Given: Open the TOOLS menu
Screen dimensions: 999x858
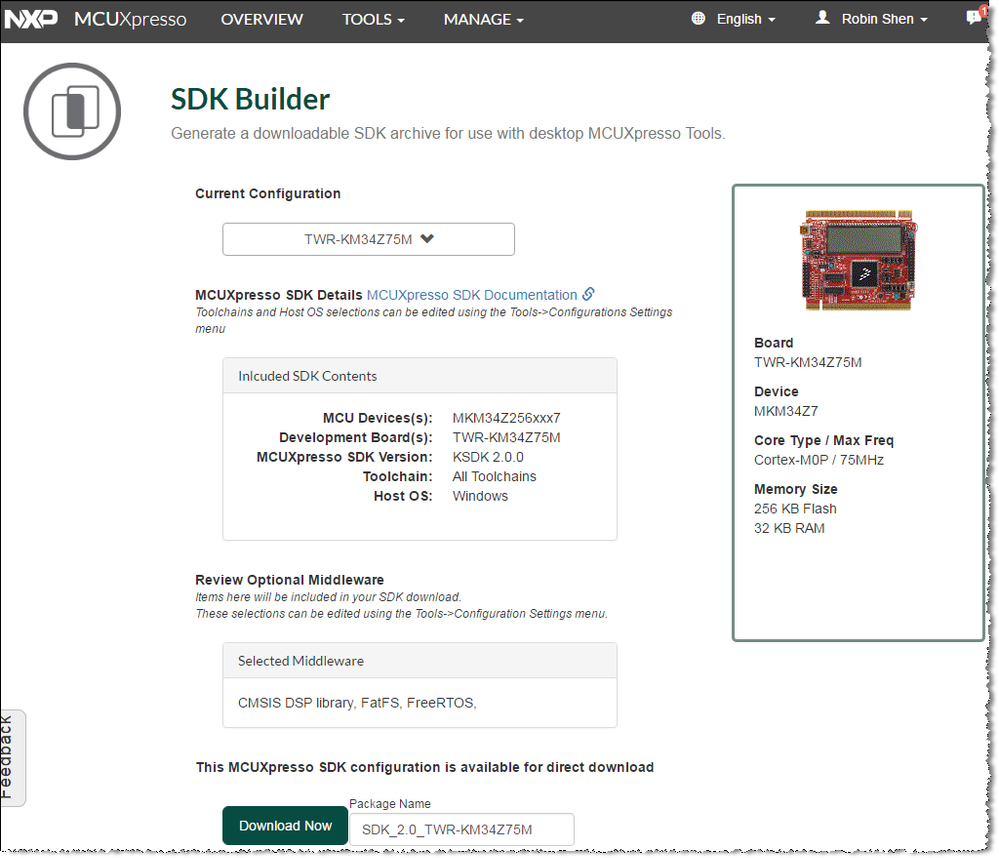Looking at the screenshot, I should point(373,19).
